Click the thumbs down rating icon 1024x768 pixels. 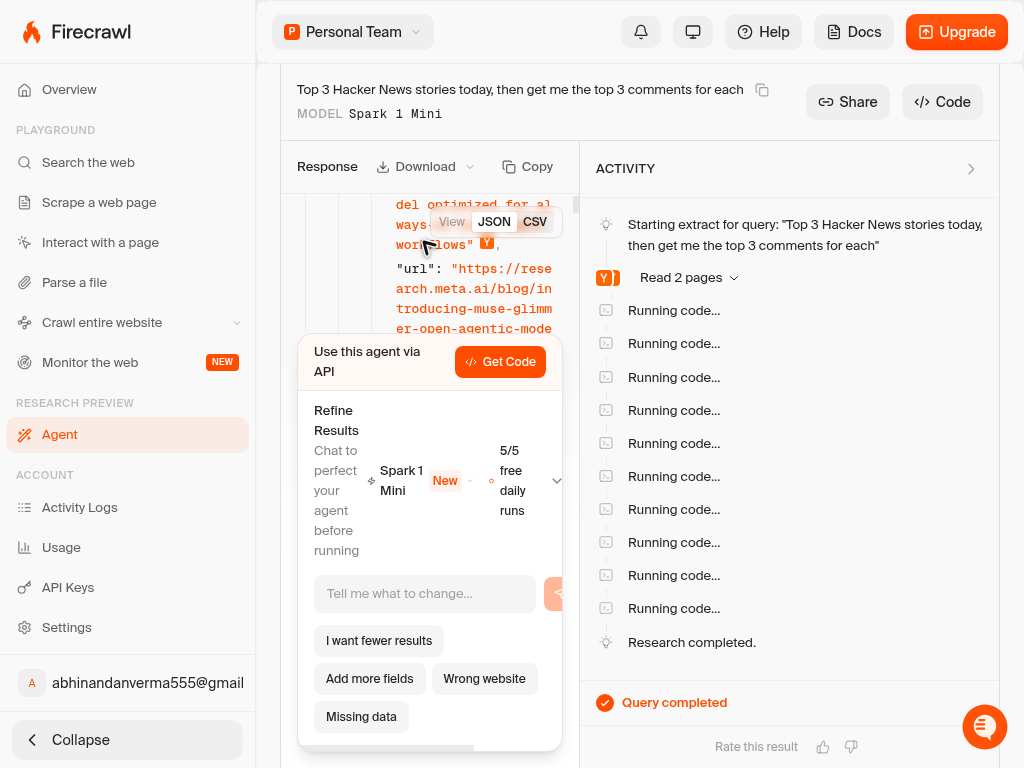click(x=851, y=746)
